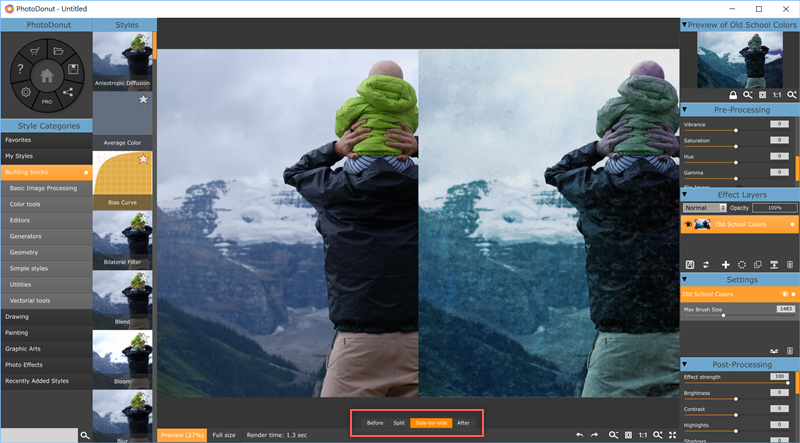The image size is (800, 443).
Task: Click the flatten layers icon in Effect Layers
Action: [x=774, y=264]
